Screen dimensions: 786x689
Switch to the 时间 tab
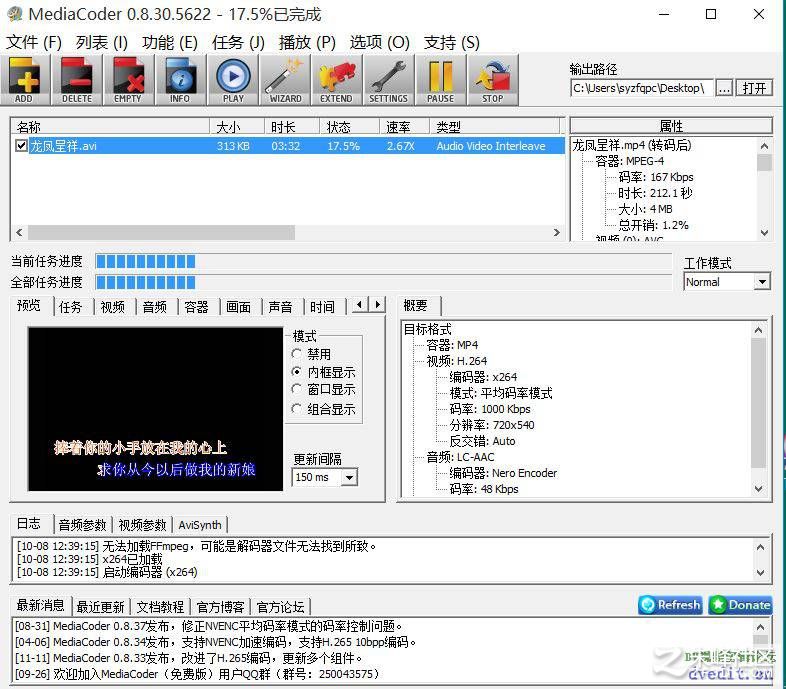(x=322, y=307)
